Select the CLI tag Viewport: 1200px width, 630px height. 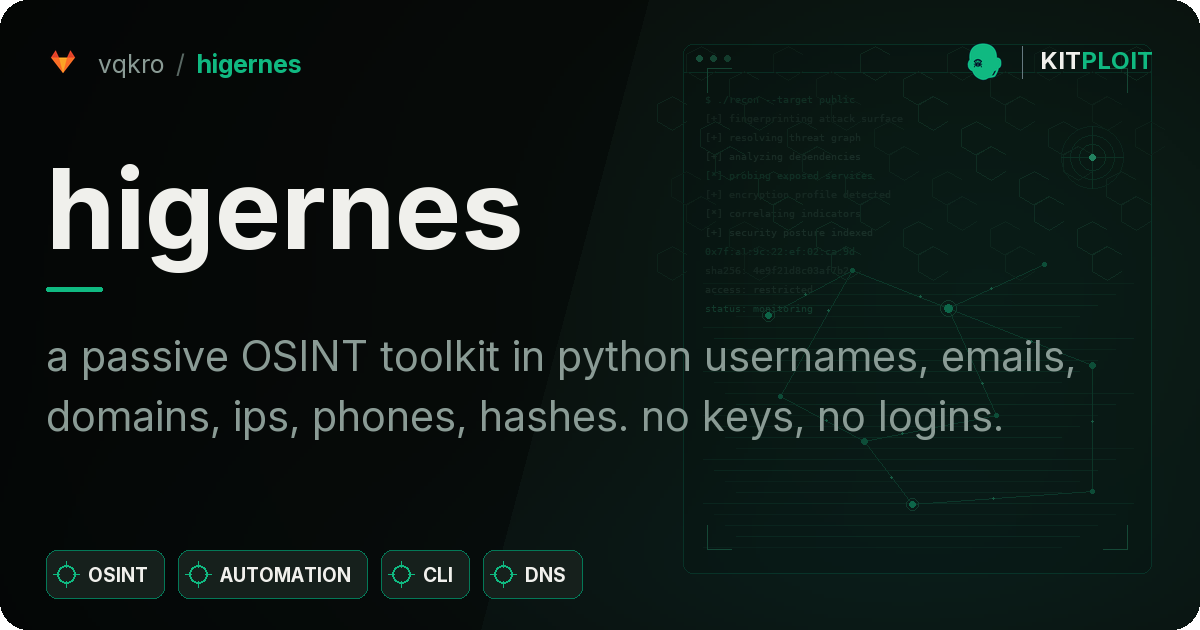[426, 575]
